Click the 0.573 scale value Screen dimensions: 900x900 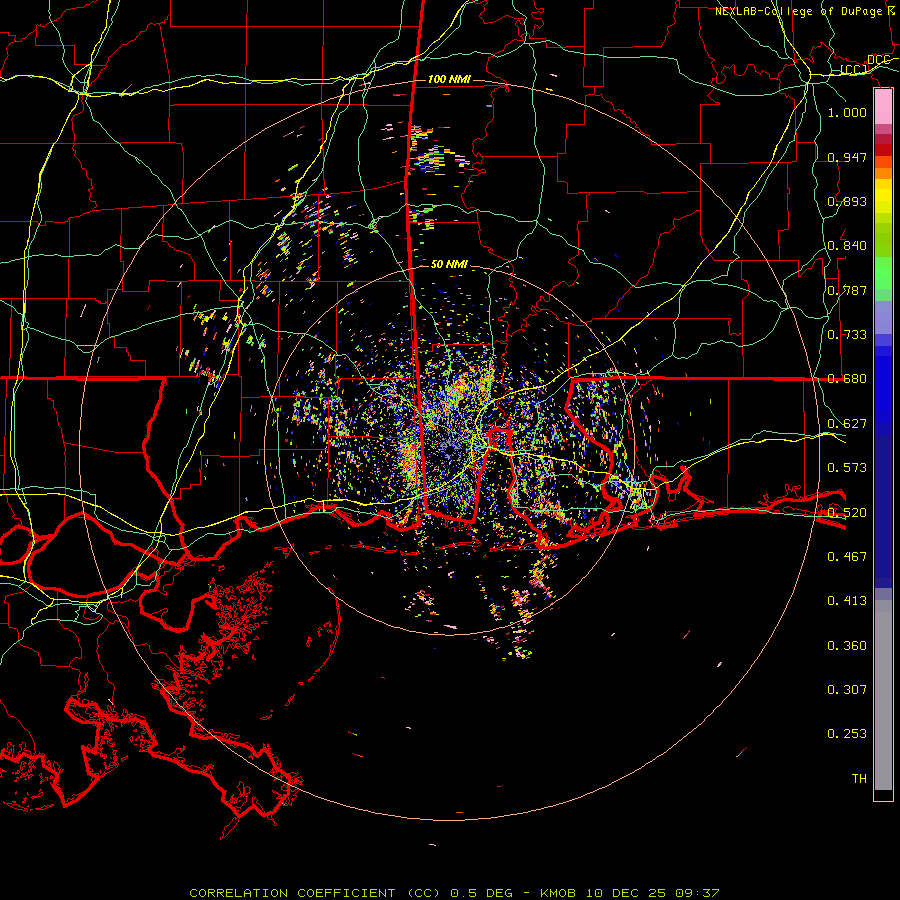coord(847,468)
